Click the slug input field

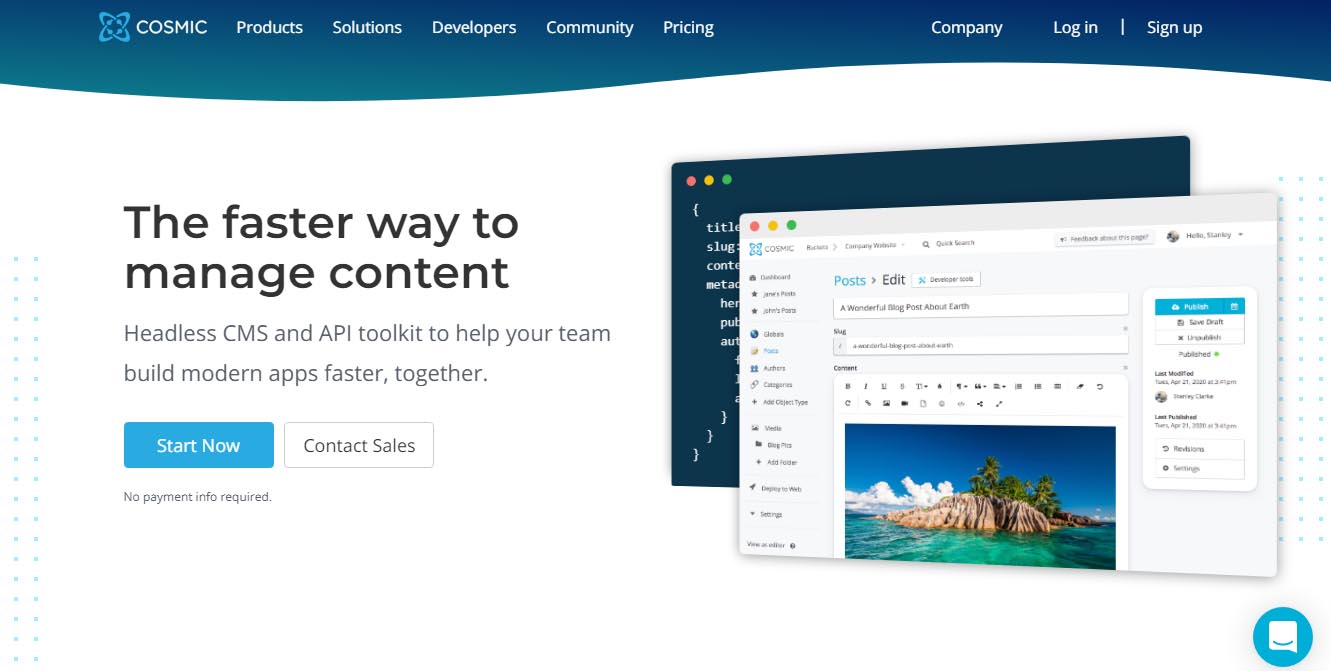click(x=981, y=345)
